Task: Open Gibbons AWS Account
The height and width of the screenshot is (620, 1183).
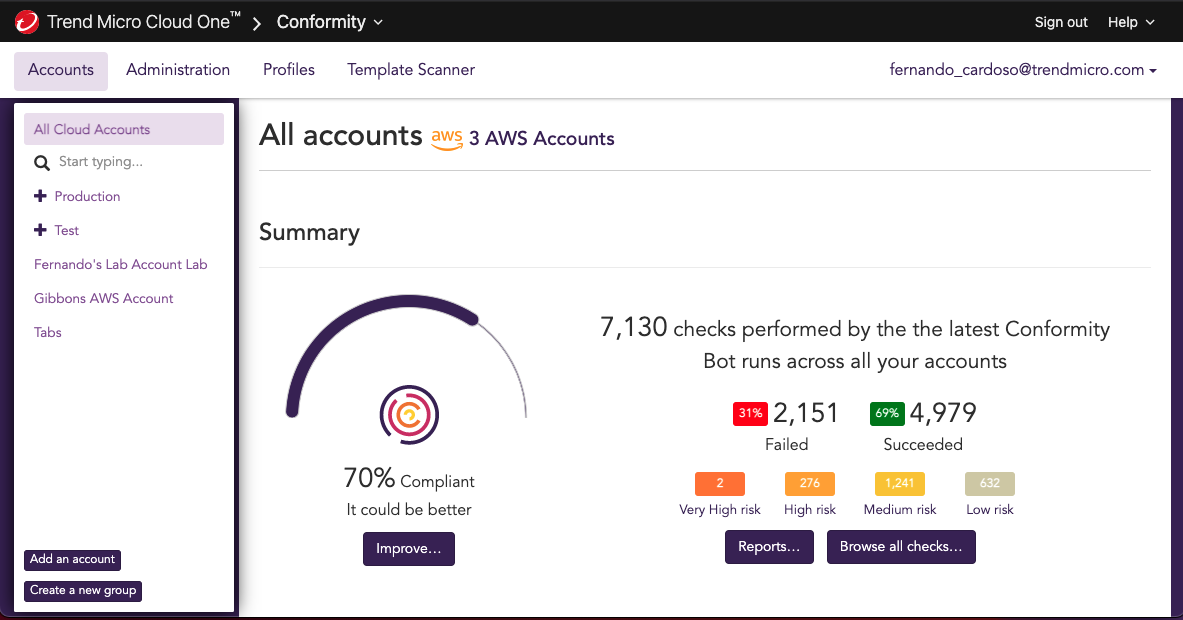Action: click(103, 298)
